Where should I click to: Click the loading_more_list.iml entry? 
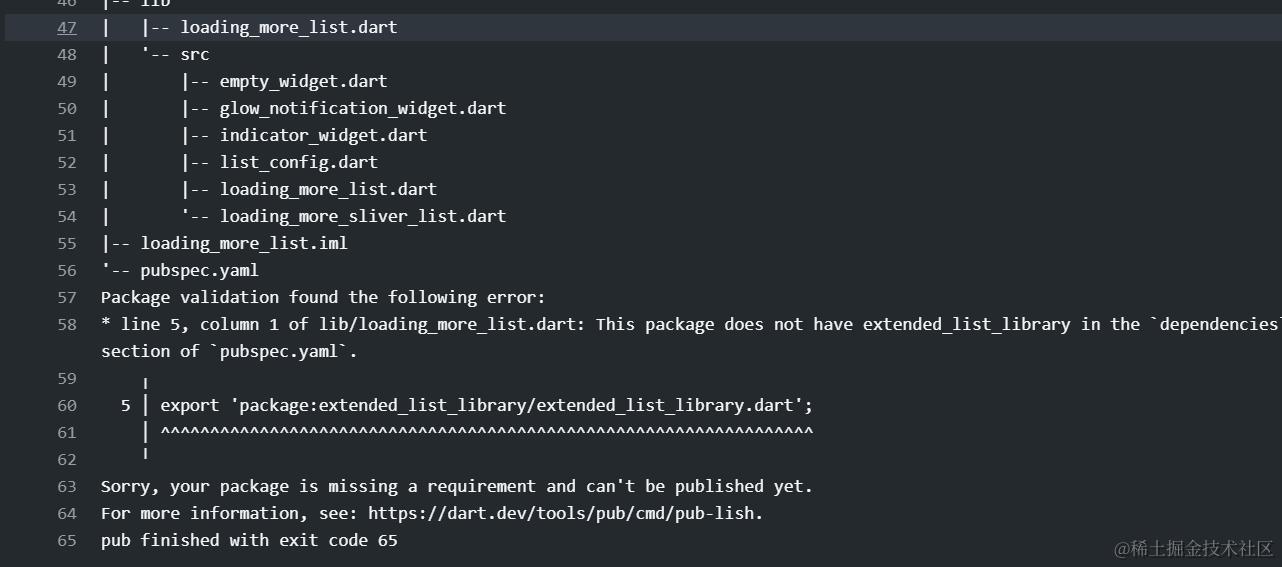pyautogui.click(x=243, y=243)
